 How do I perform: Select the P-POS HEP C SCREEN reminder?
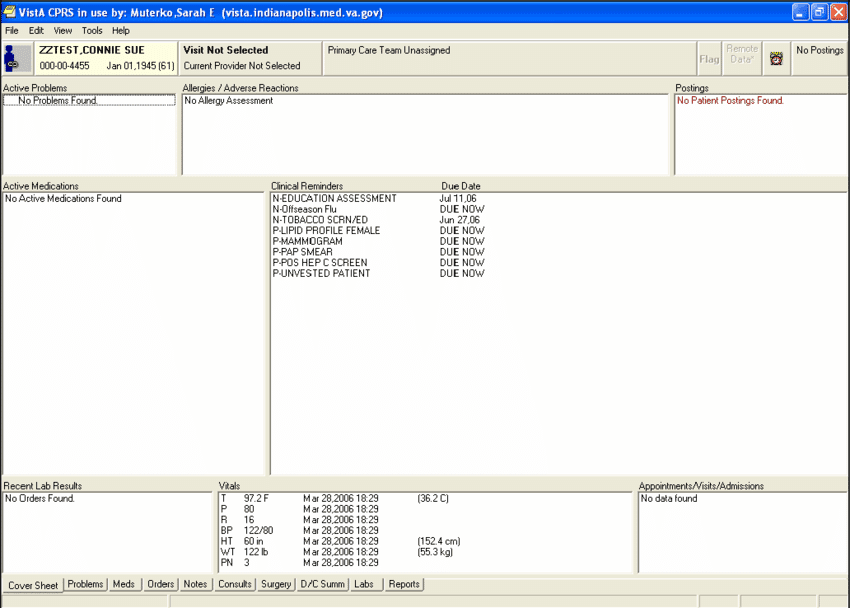tap(319, 262)
